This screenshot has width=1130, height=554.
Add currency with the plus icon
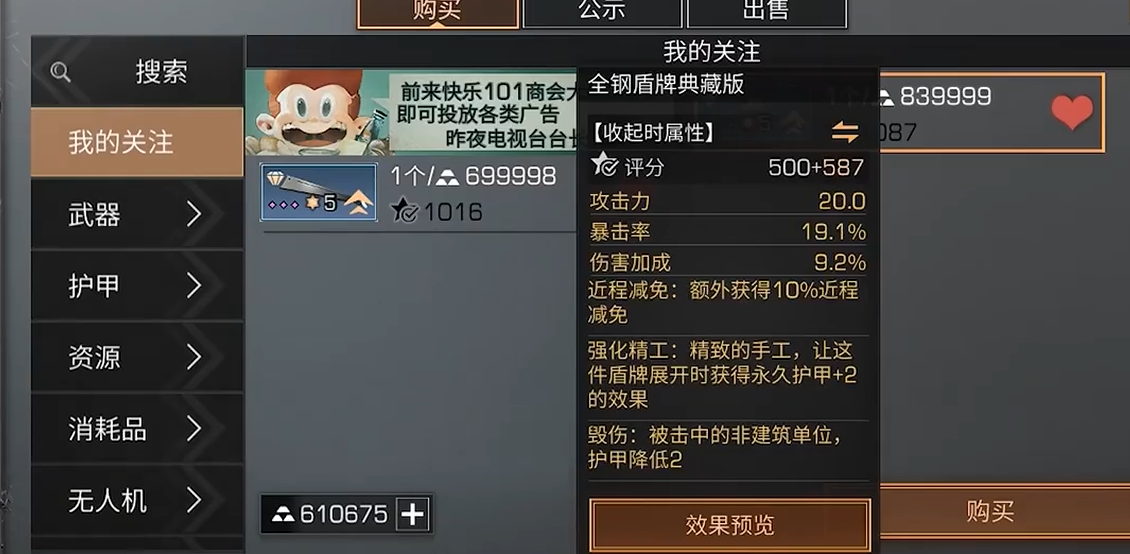click(x=413, y=514)
